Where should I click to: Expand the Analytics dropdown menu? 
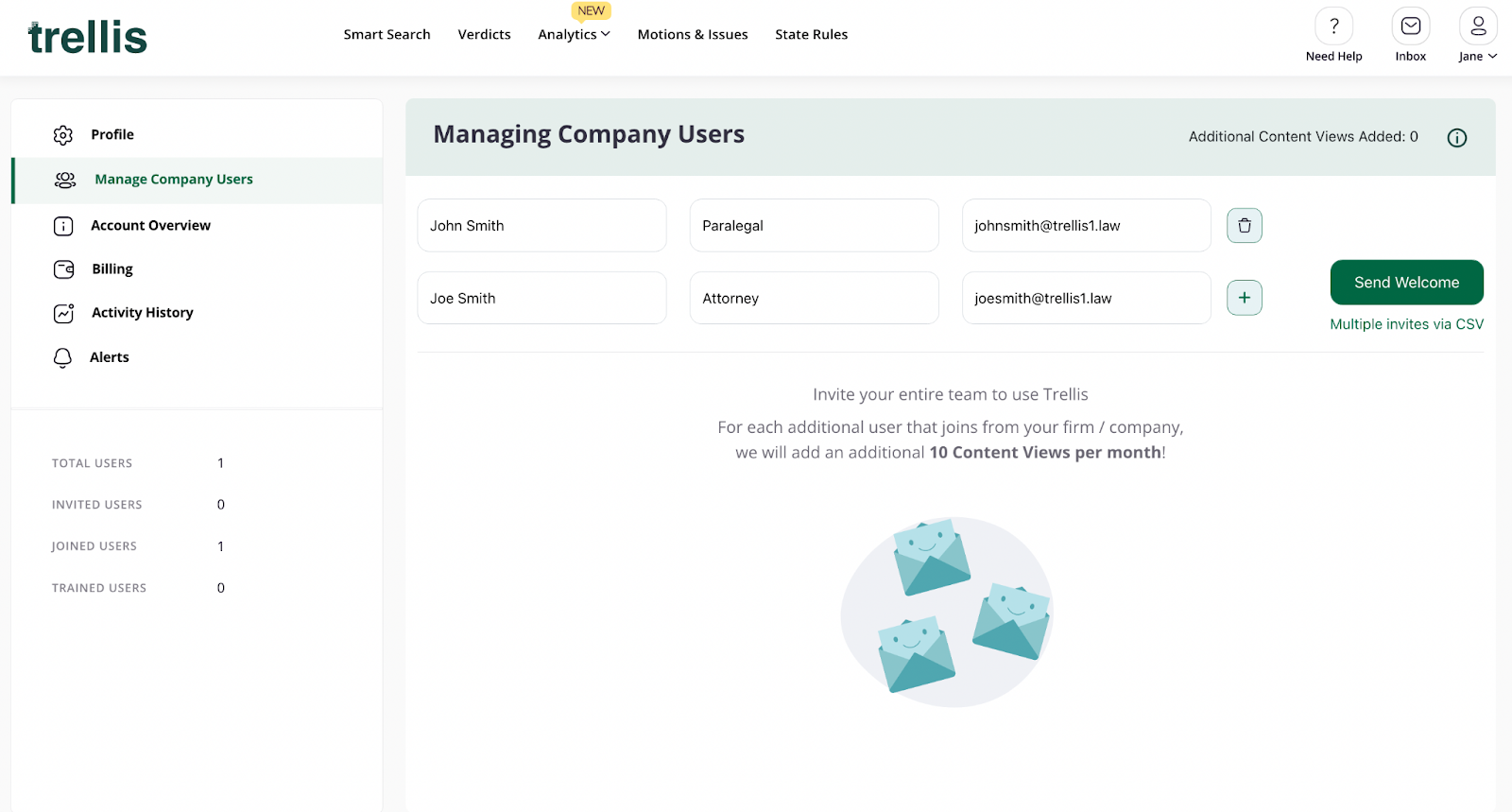(574, 34)
